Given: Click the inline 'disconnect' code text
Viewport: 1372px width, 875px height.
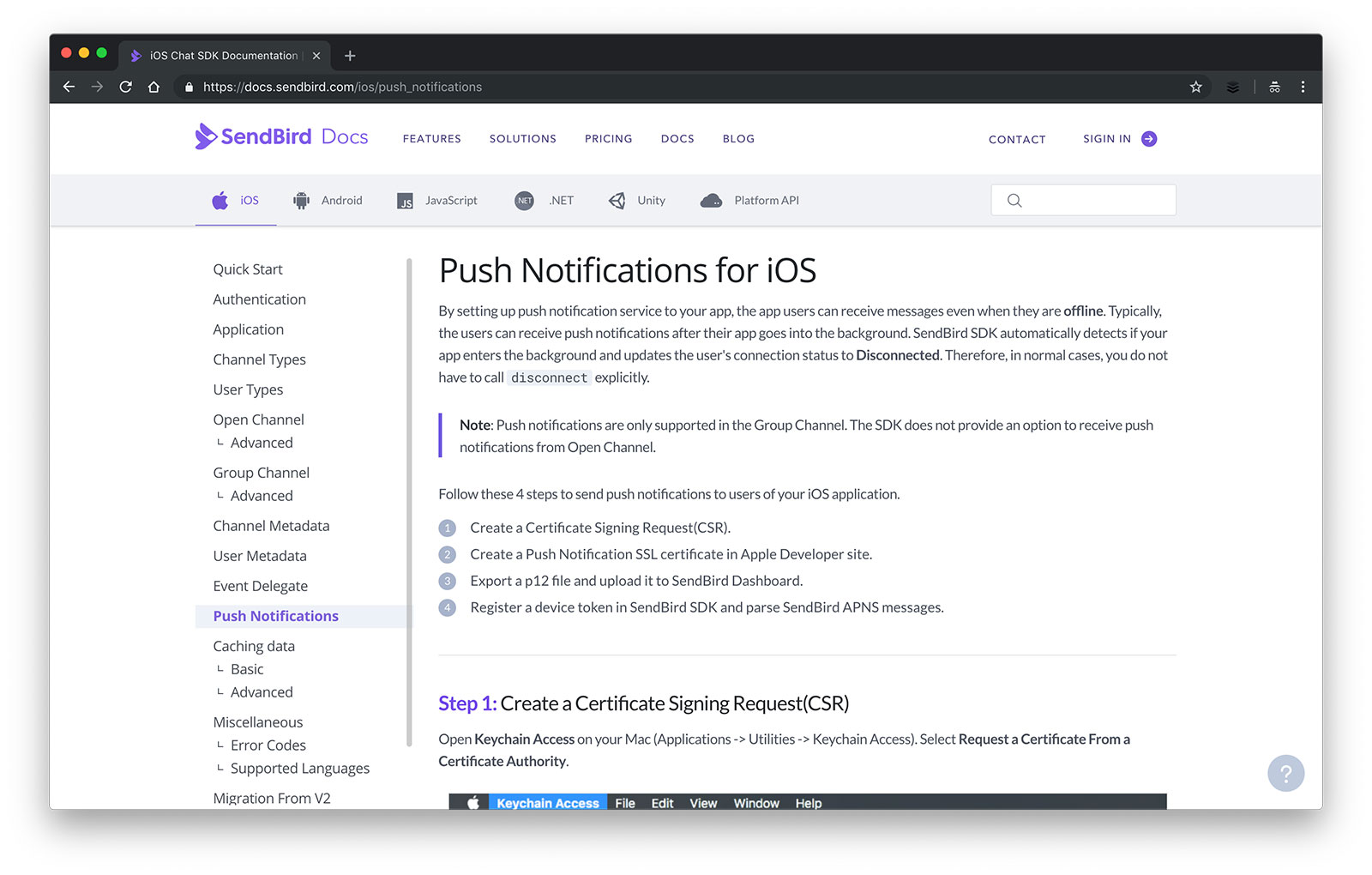Looking at the screenshot, I should 549,377.
